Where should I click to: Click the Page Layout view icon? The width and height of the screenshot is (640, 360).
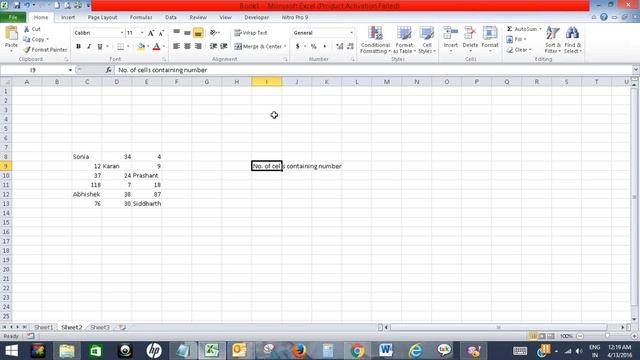[542, 336]
